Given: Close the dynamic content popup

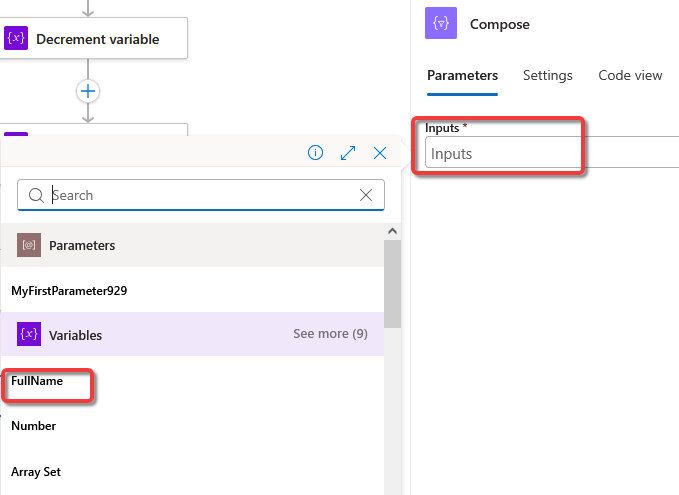Looking at the screenshot, I should coord(380,153).
